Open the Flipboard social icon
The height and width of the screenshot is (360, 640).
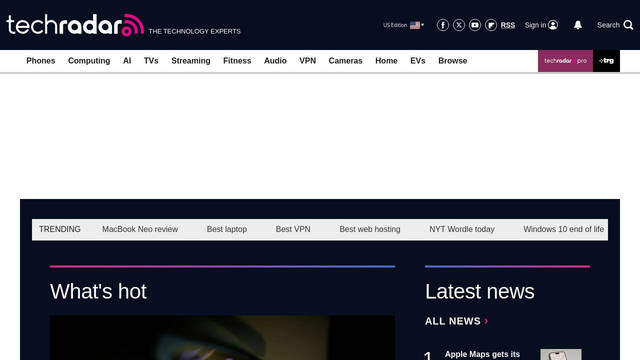[491, 25]
